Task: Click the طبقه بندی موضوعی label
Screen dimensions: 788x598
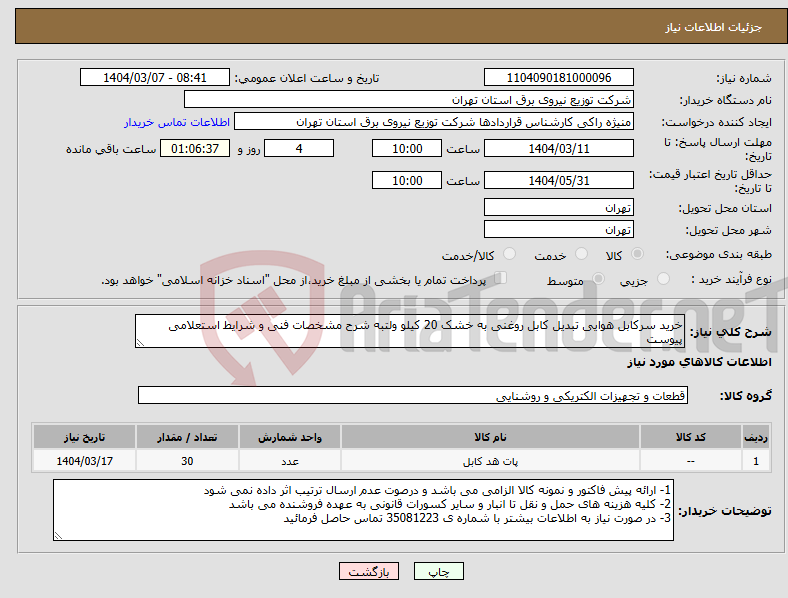Action: pos(719,254)
